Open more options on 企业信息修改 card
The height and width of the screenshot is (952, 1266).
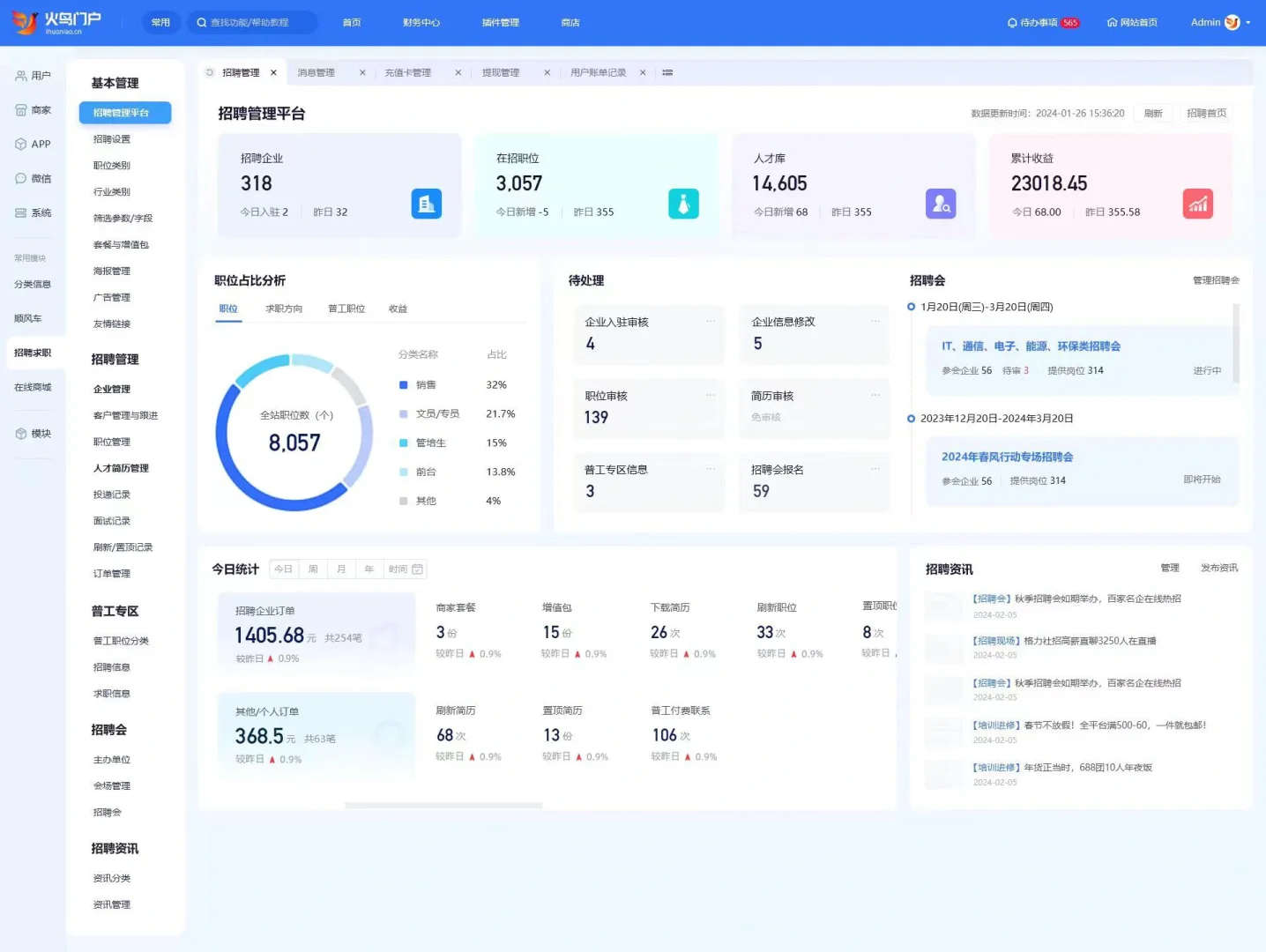click(875, 321)
